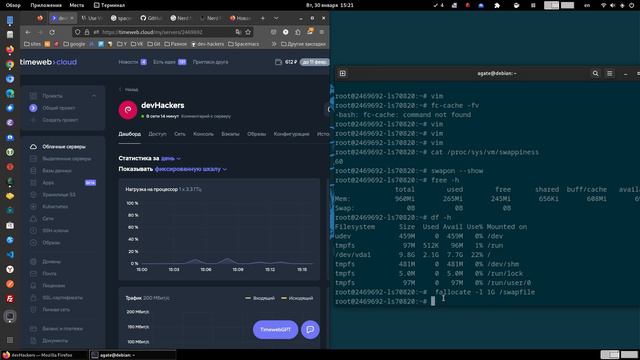The width and height of the screenshot is (640, 360).
Task: Click Создать проект in sidebar
Action: (60, 120)
